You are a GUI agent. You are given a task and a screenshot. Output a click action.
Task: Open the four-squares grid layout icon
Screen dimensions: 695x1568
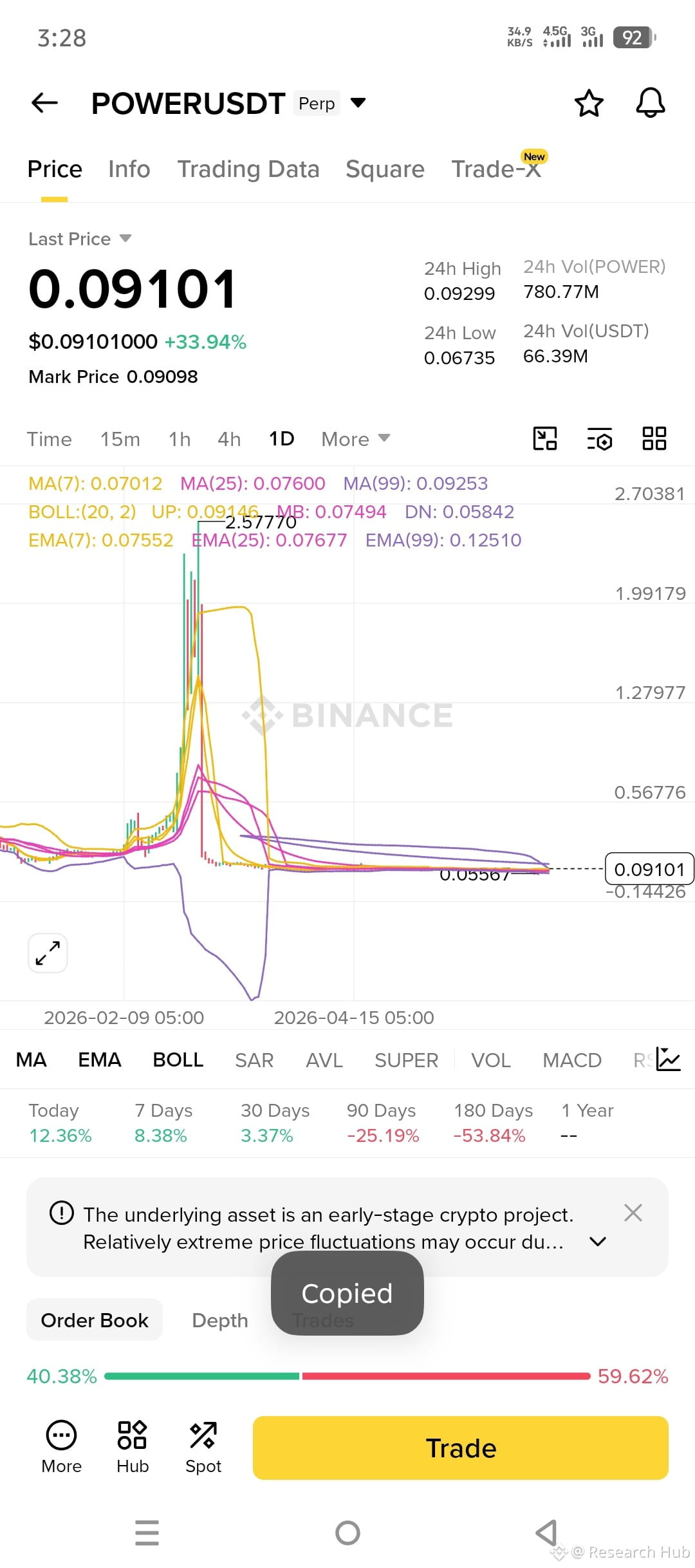pyautogui.click(x=654, y=439)
